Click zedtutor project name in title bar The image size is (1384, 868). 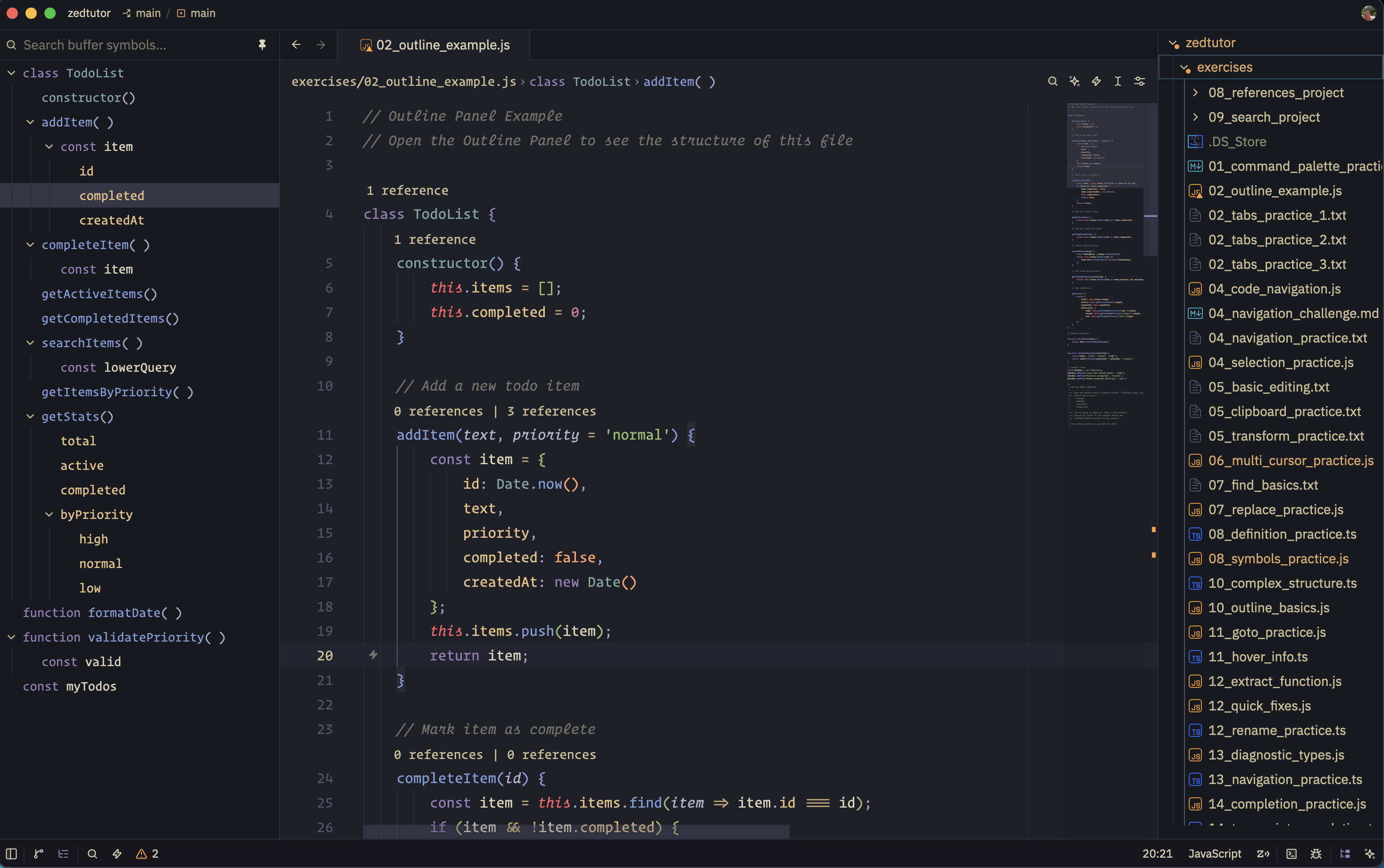click(89, 13)
